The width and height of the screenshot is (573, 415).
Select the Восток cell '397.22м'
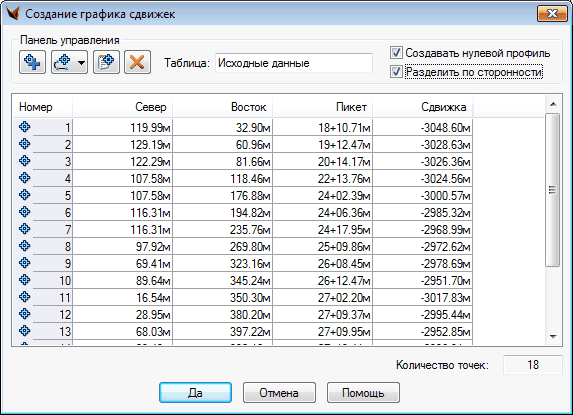pos(222,332)
